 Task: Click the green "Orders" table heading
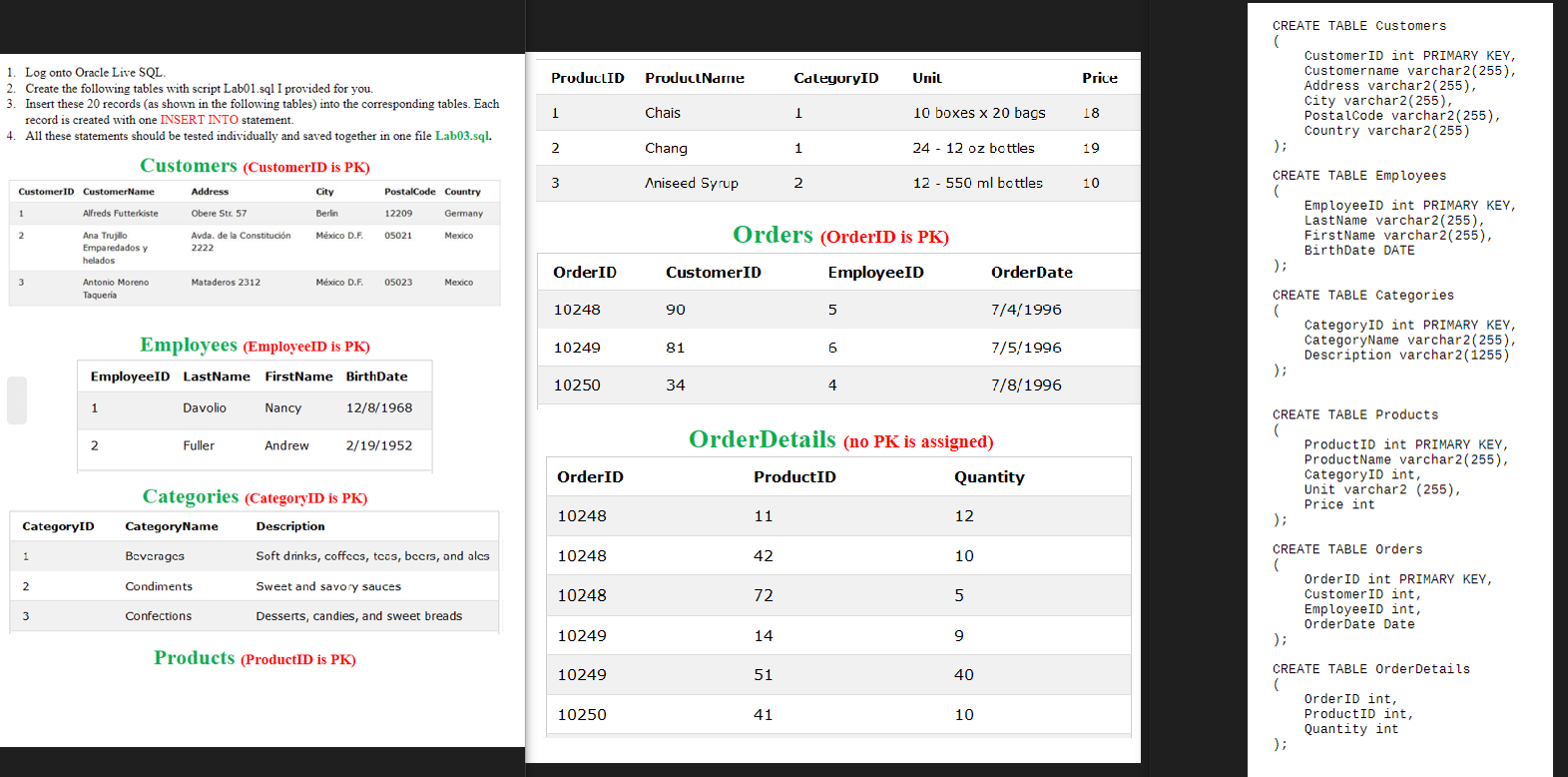[x=773, y=235]
